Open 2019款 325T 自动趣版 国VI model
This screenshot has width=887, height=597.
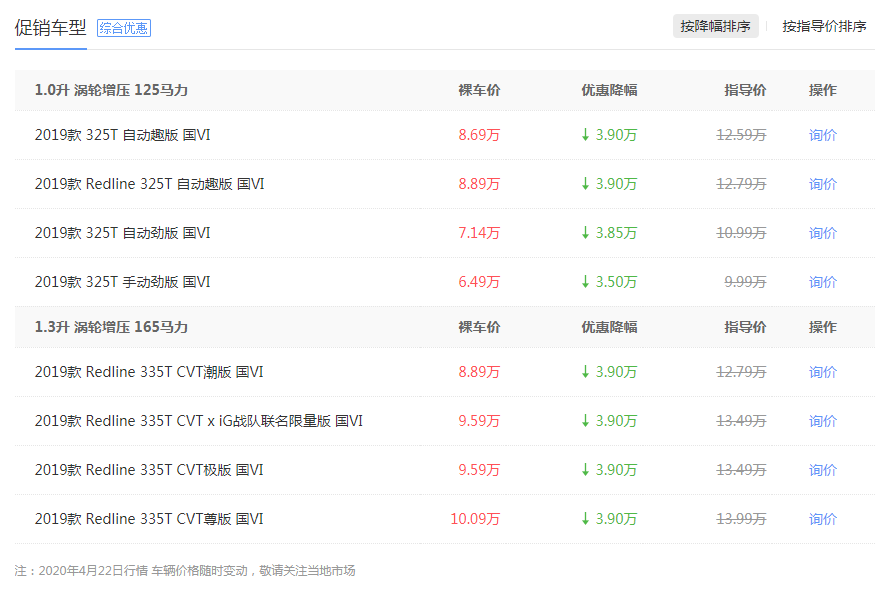(x=122, y=135)
